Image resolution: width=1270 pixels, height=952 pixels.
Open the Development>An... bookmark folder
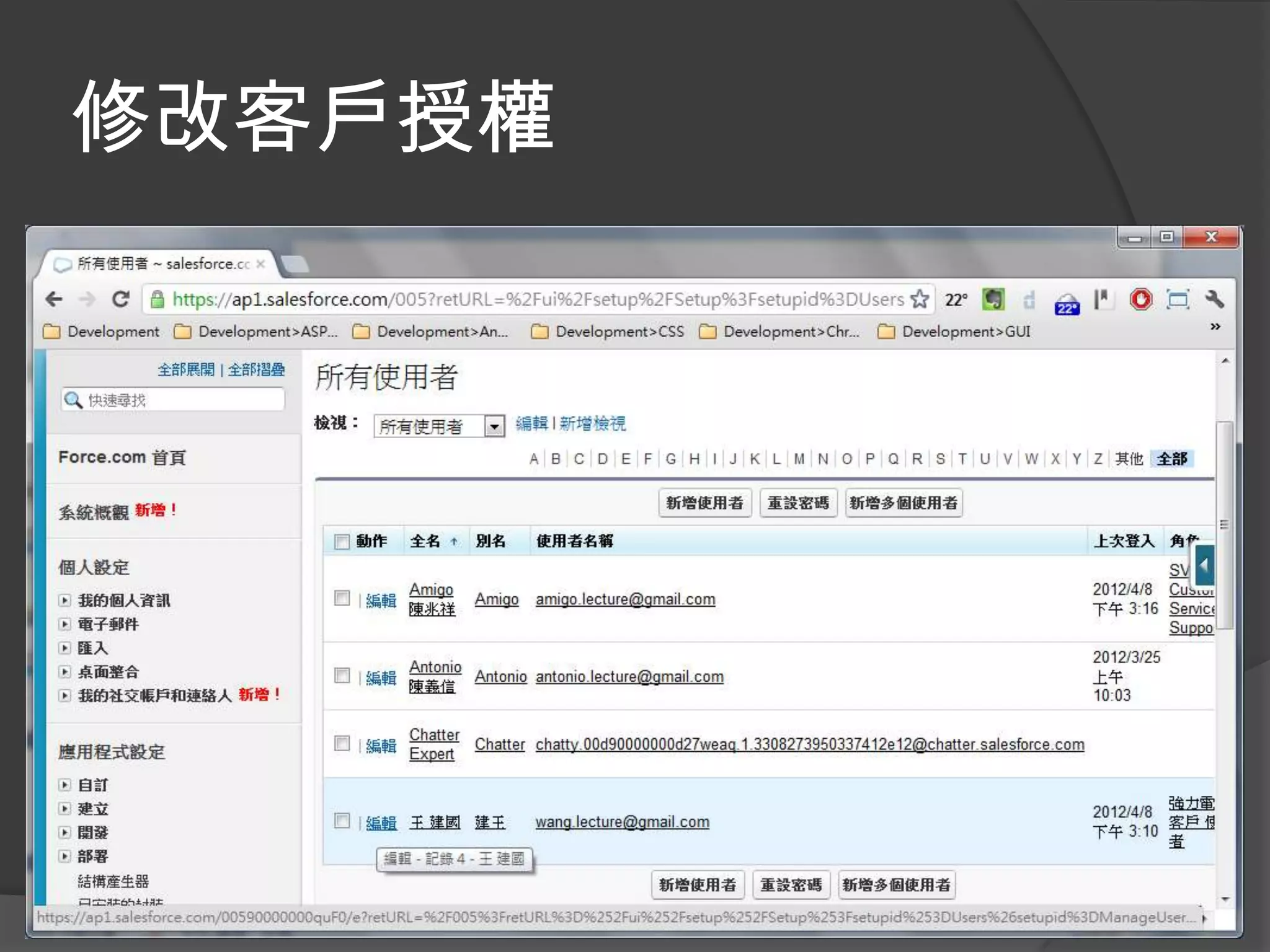point(430,332)
